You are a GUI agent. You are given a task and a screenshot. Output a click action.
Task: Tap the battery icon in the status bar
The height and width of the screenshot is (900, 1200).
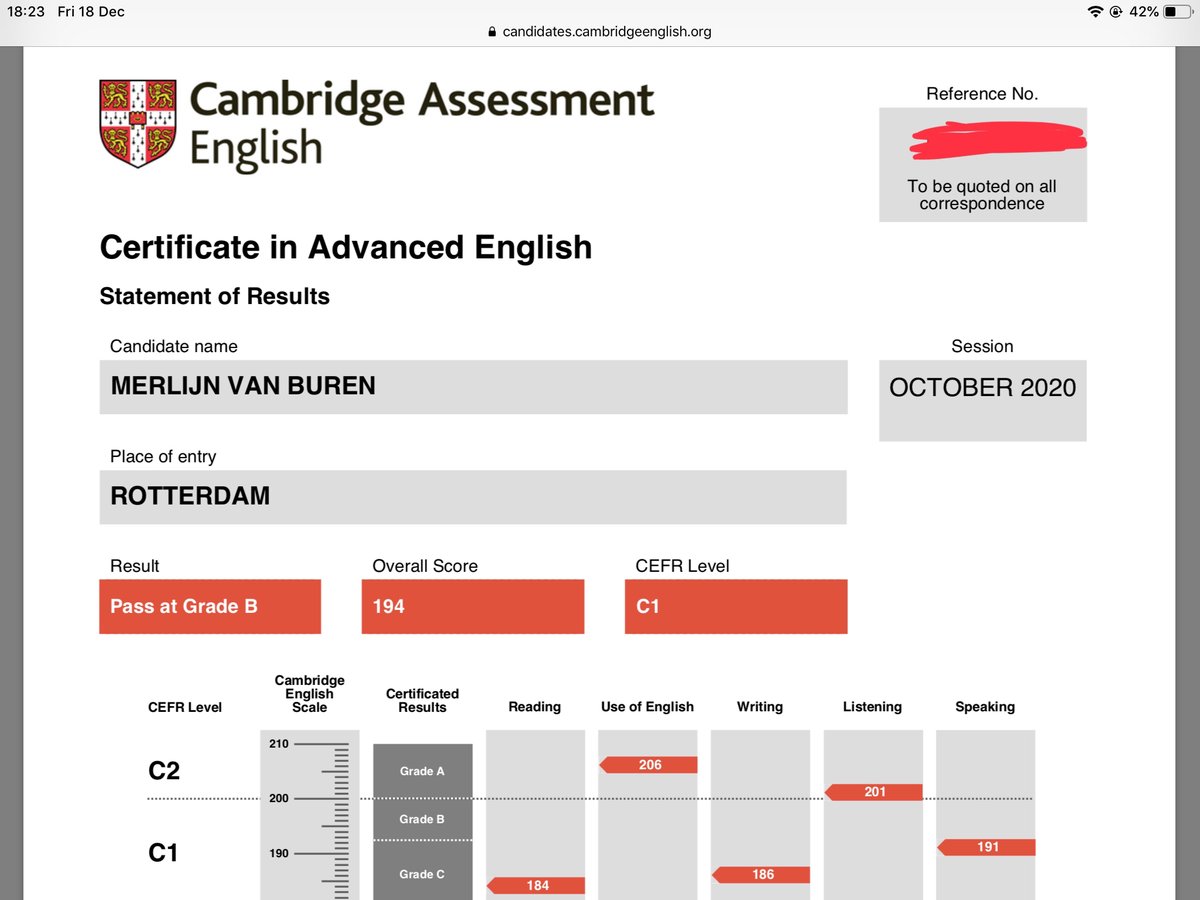click(1177, 11)
